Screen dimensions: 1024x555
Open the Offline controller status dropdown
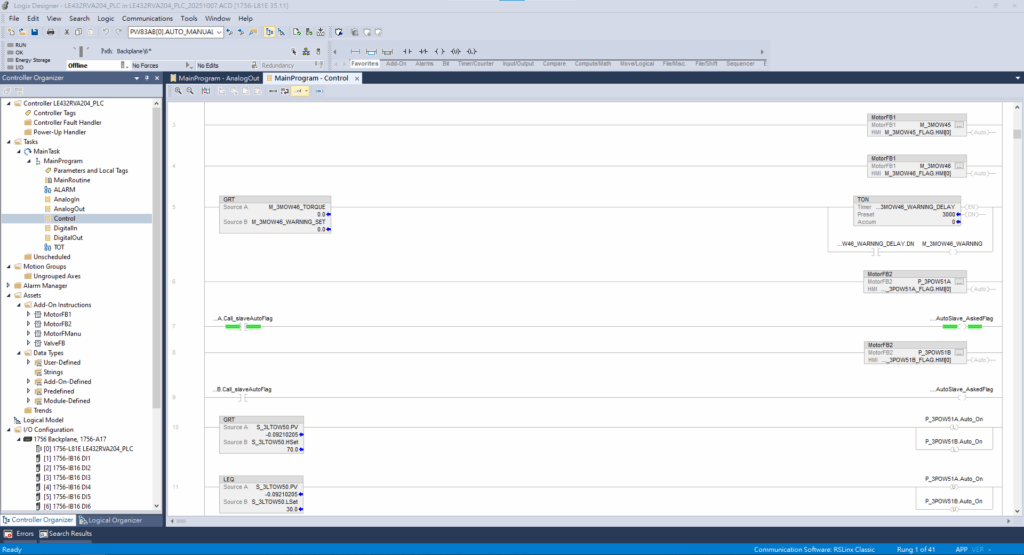point(123,65)
